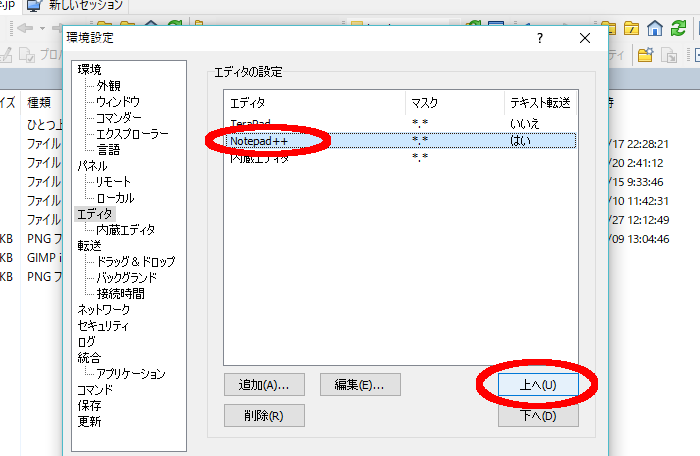Select 外観 in the settings tree
700x456 pixels.
108,86
